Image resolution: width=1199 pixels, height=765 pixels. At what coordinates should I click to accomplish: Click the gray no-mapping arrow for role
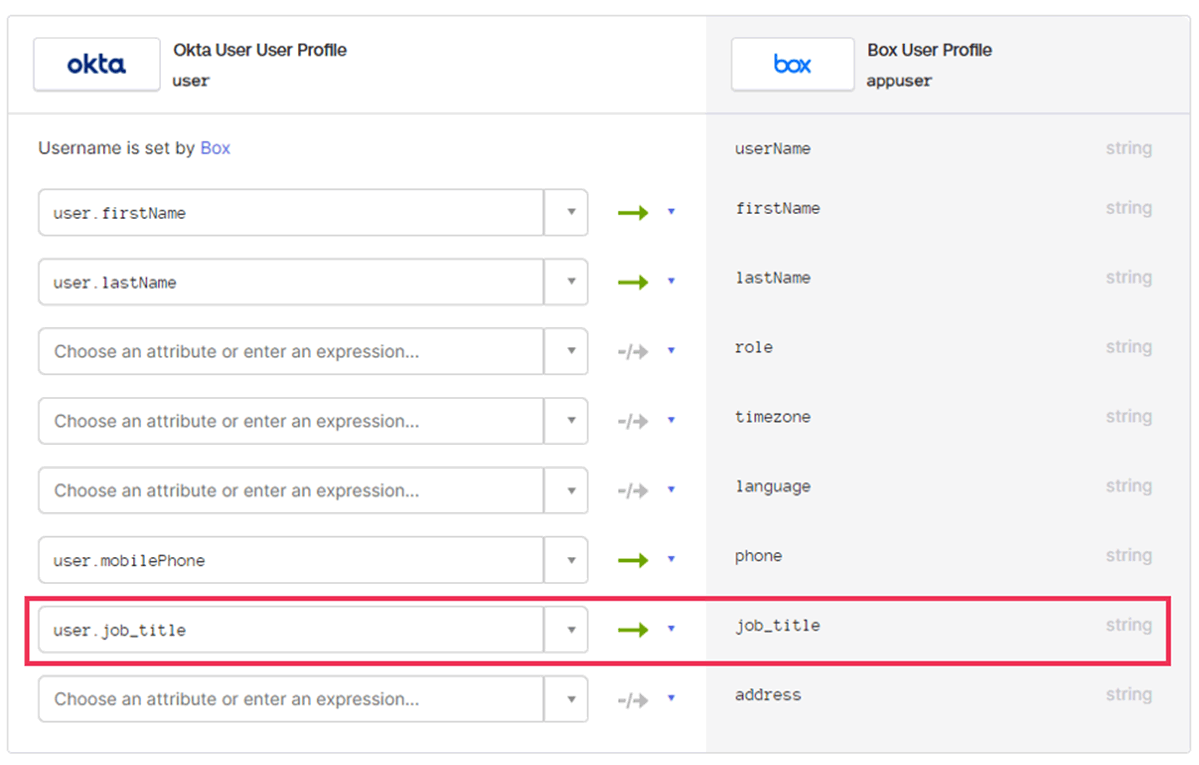(x=633, y=352)
